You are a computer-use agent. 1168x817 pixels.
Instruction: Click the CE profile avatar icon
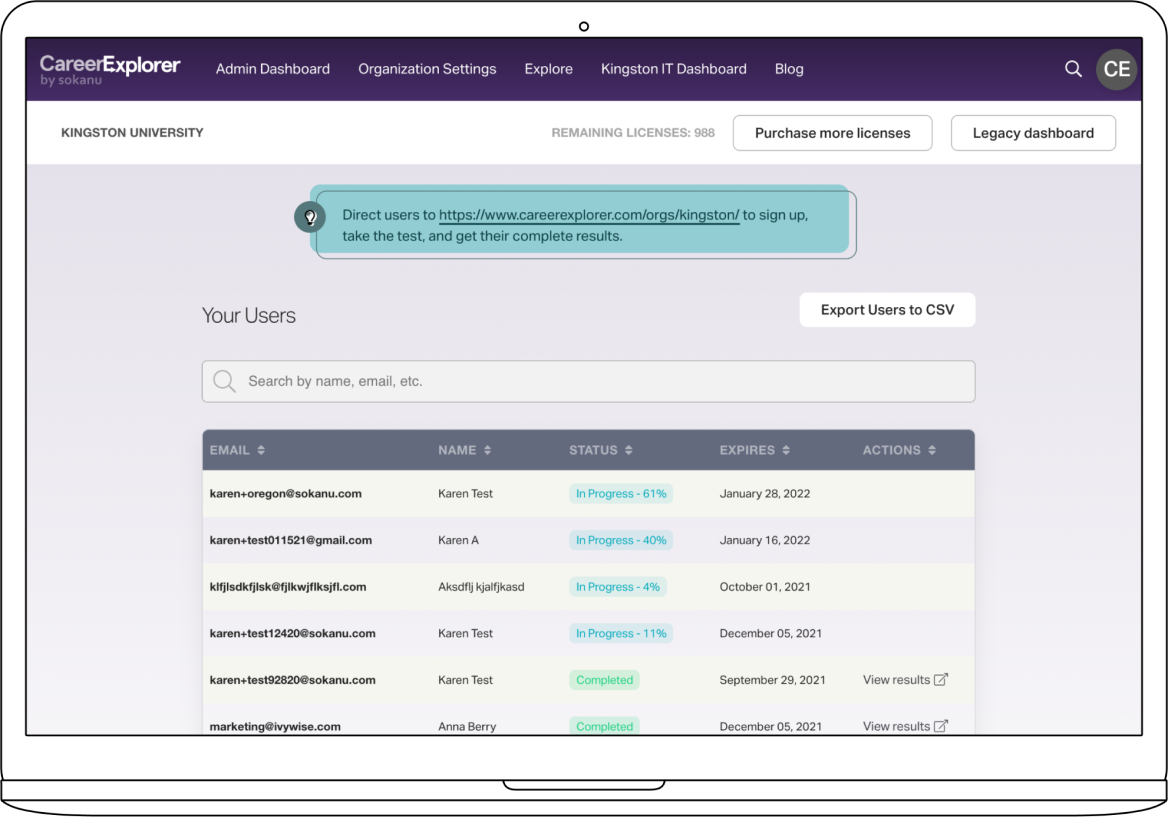tap(1116, 69)
